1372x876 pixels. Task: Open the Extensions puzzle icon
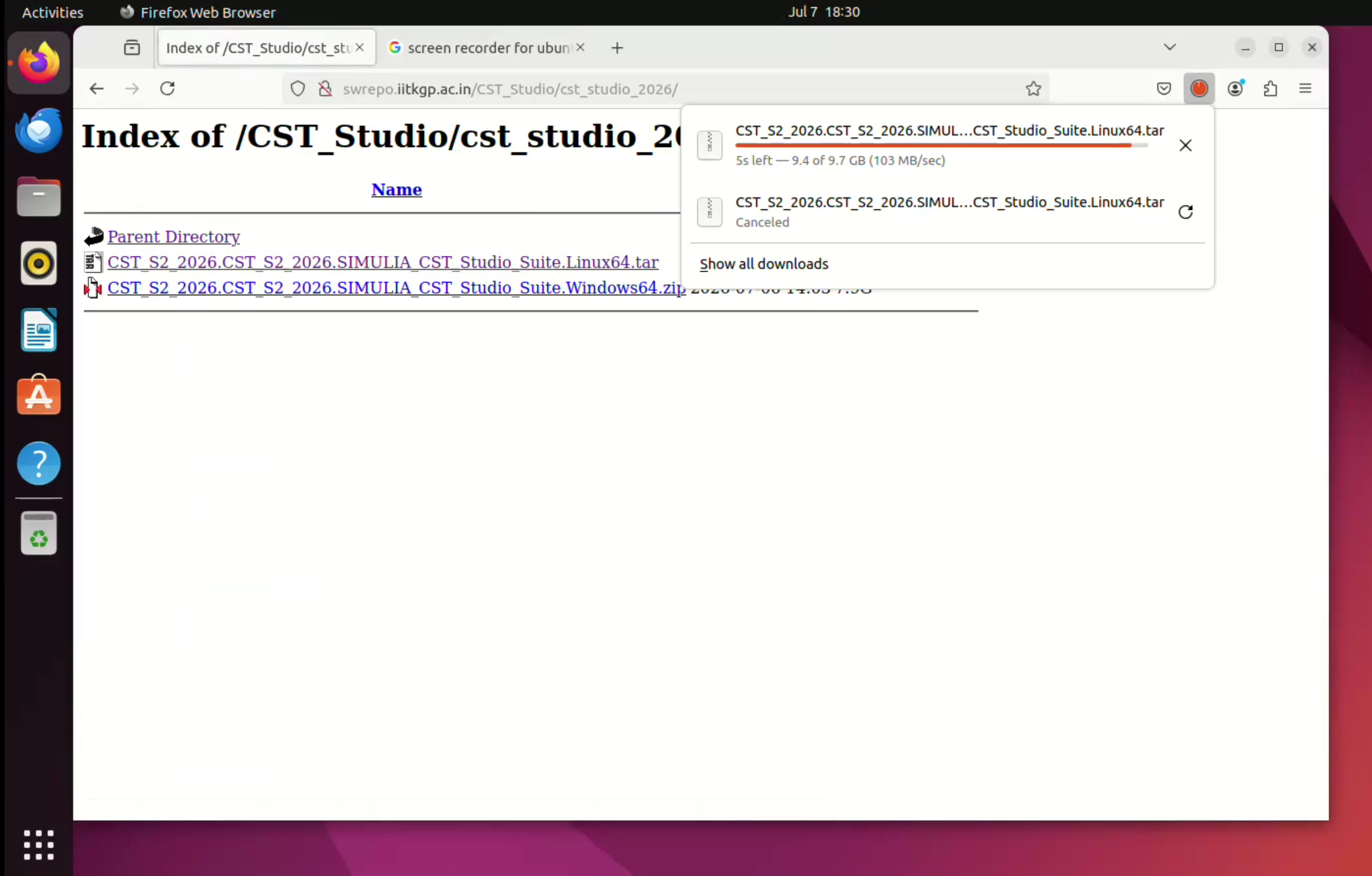[1270, 88]
